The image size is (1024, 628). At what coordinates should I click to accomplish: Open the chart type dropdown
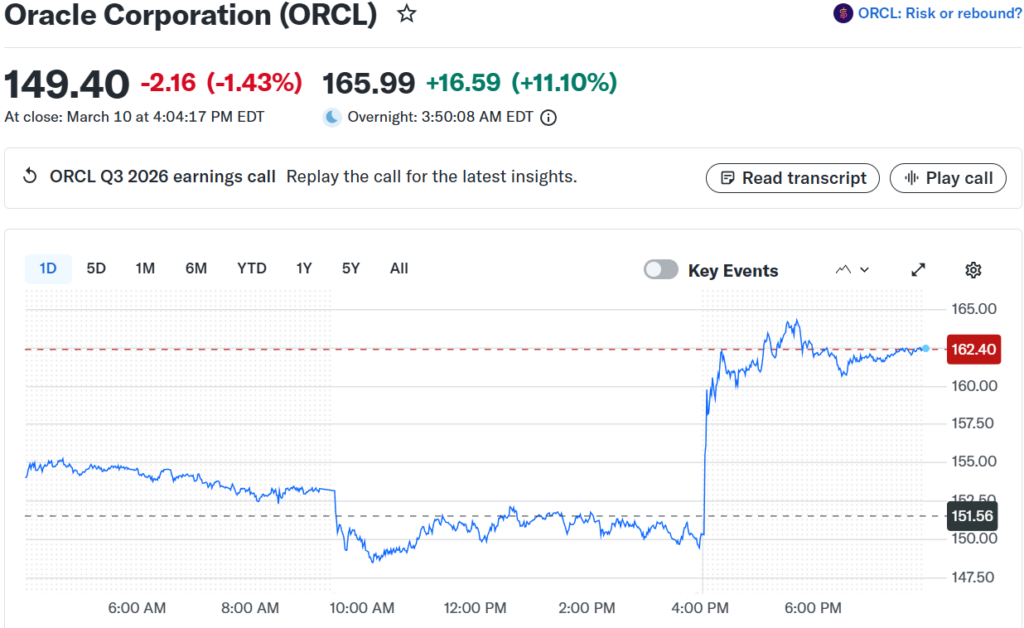[852, 270]
